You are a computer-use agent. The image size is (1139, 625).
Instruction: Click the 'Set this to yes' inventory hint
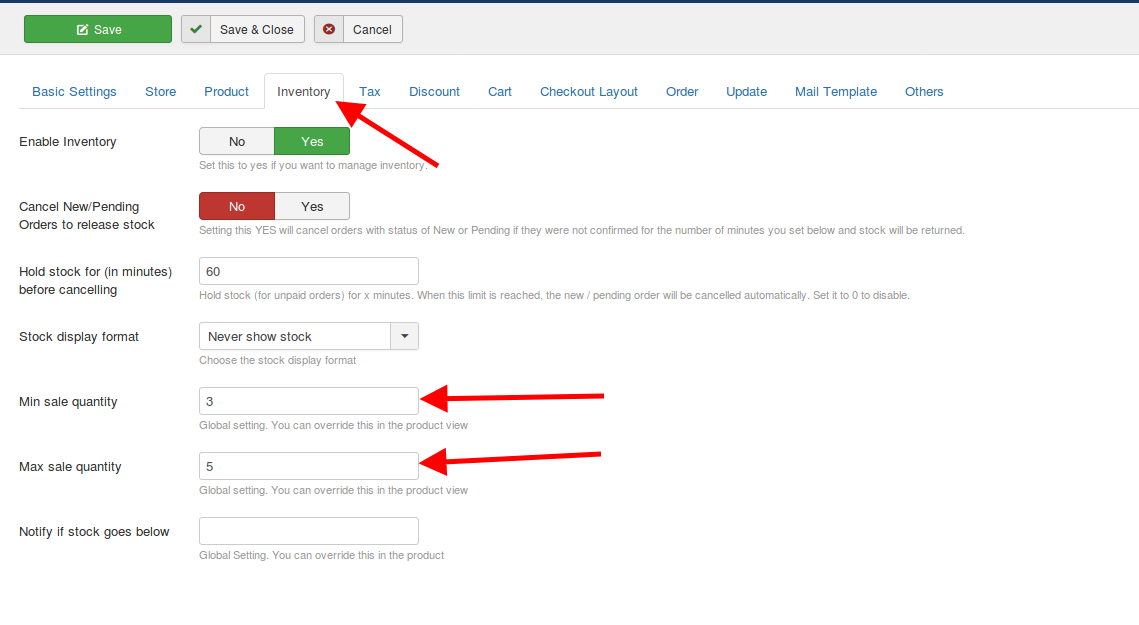[x=313, y=166]
